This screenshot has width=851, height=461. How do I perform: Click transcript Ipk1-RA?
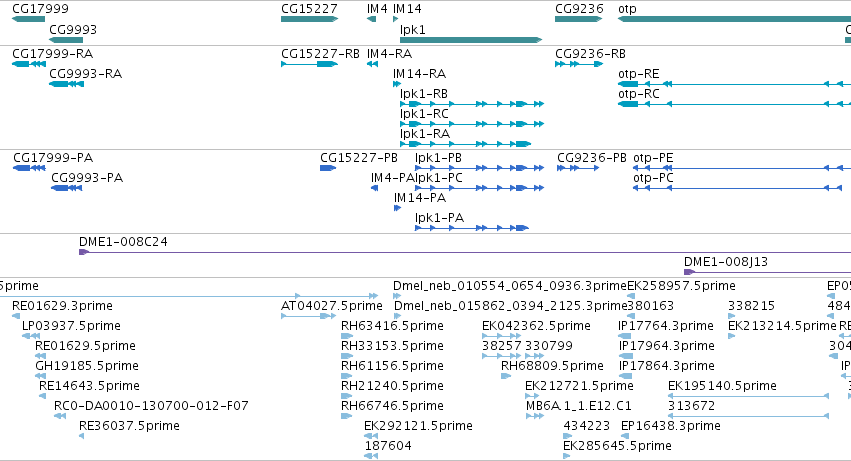(x=425, y=134)
